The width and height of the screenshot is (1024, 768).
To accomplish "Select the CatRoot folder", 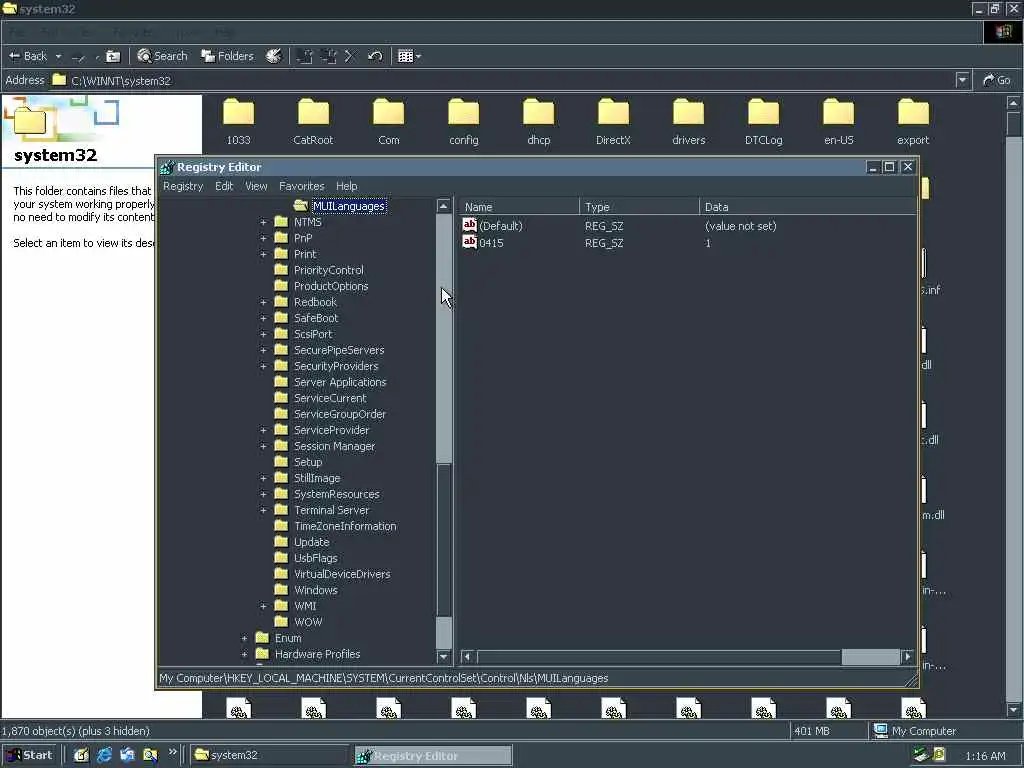I will pos(313,122).
